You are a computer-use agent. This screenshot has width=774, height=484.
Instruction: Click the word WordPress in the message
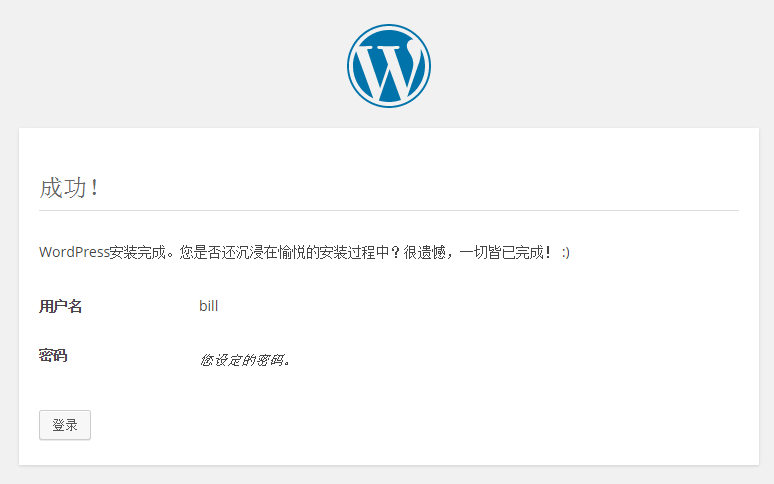tap(74, 252)
